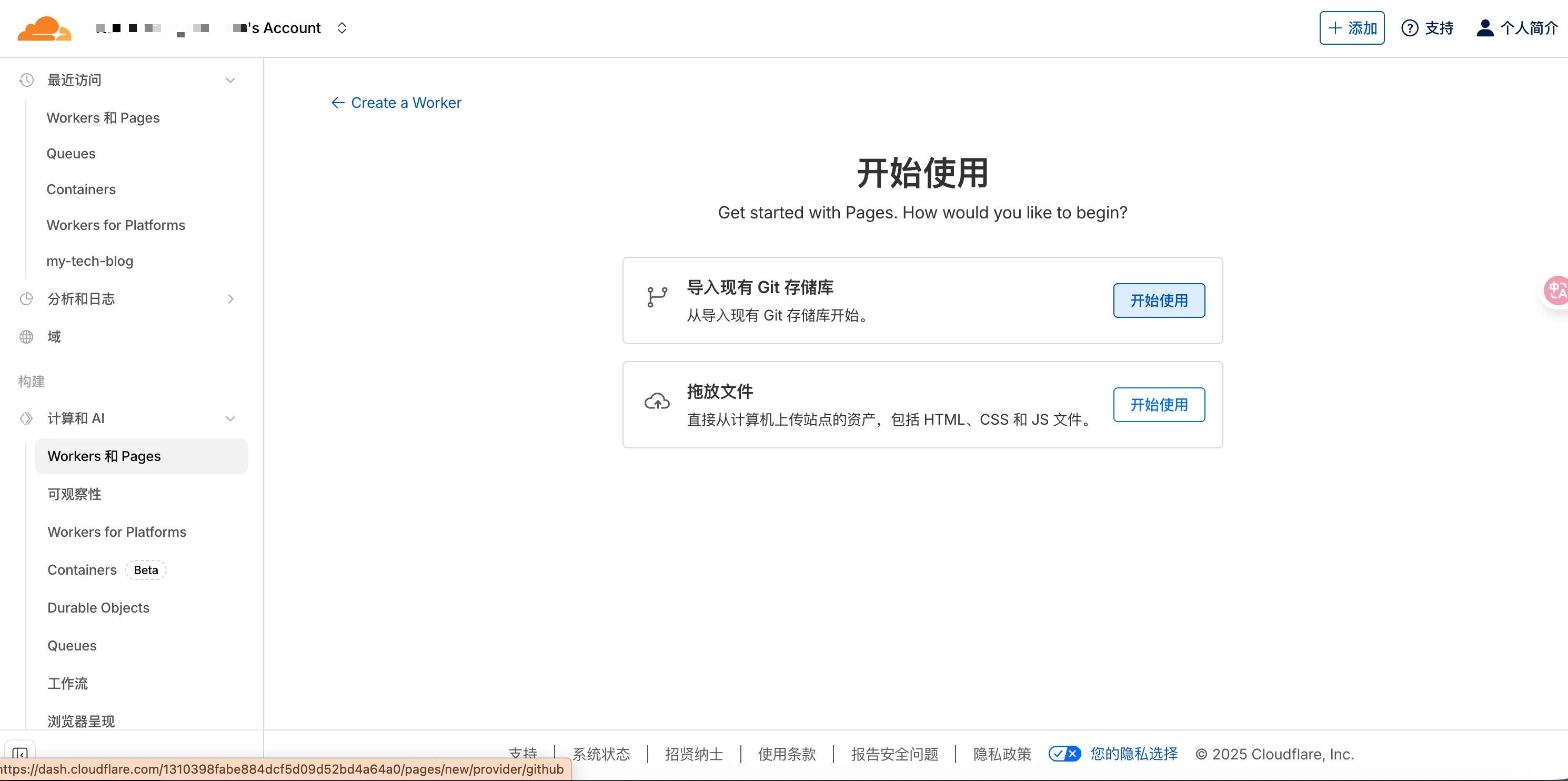The image size is (1568, 781).
Task: Click 开始使用 for Git repository import
Action: pos(1158,300)
